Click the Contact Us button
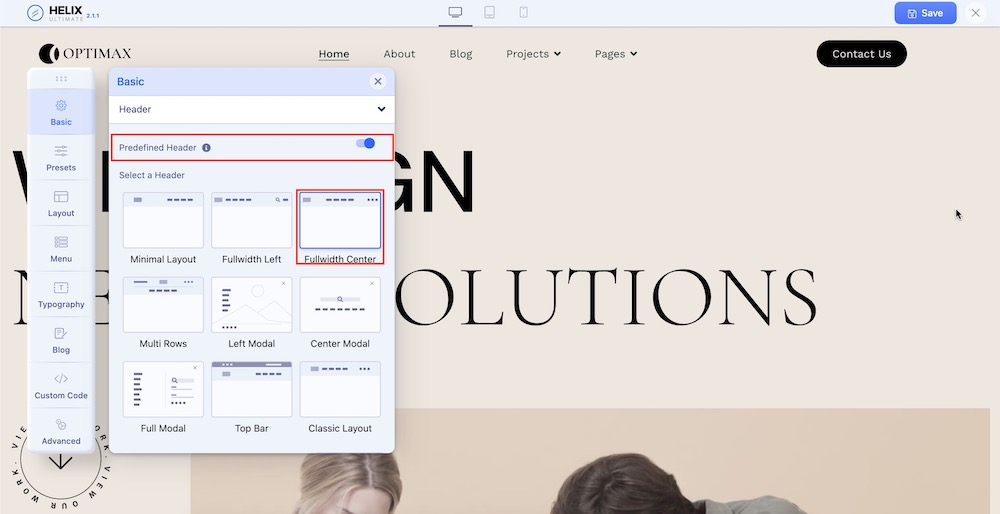The image size is (1000, 514). 861,54
